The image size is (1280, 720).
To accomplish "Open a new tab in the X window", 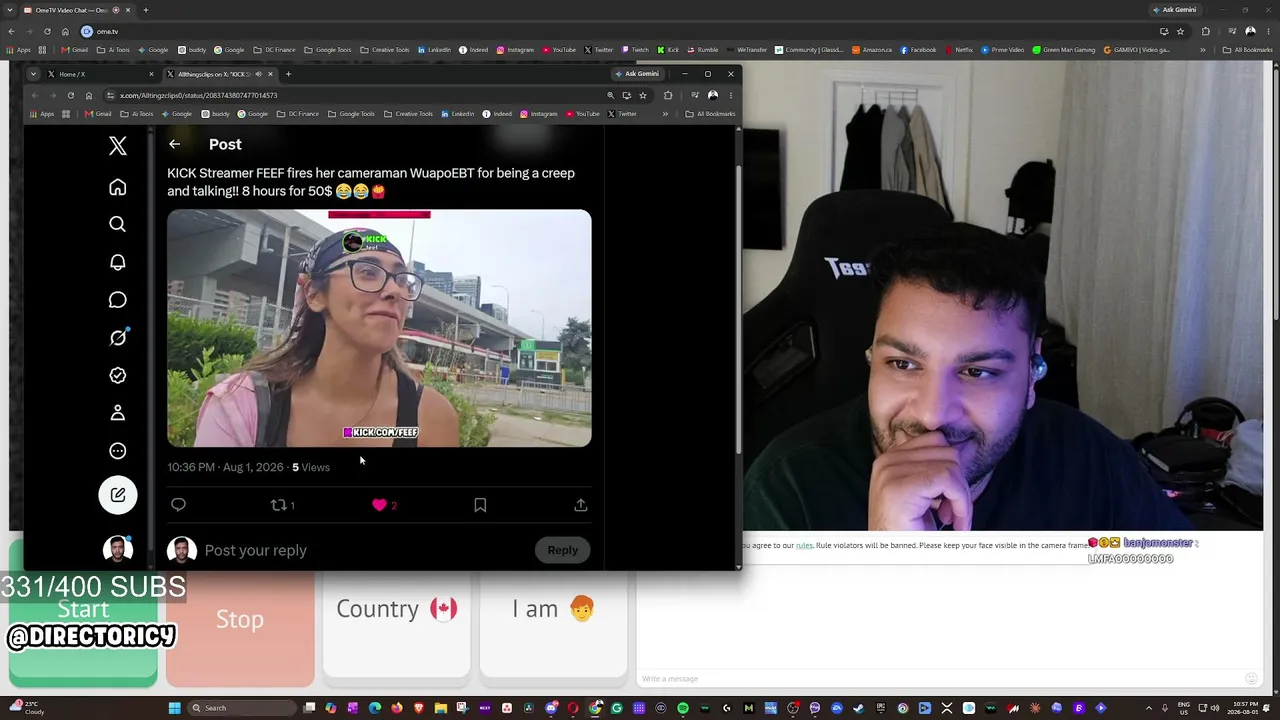I will coord(288,74).
